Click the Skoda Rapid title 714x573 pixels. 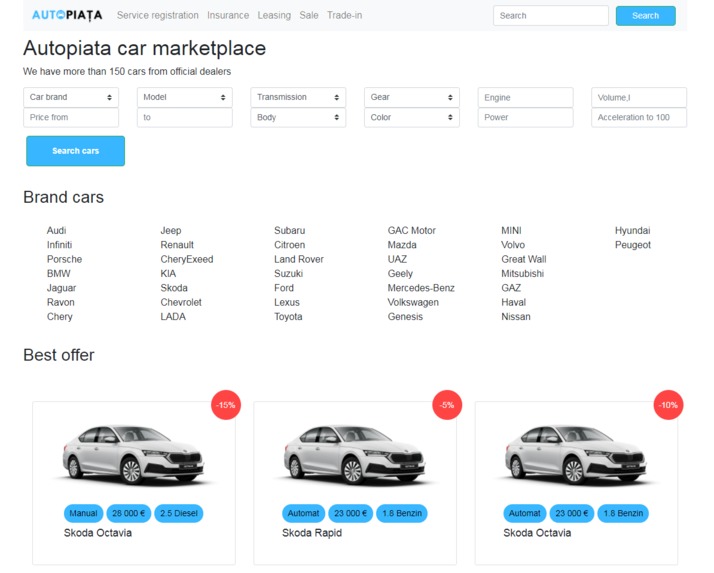[x=312, y=533]
